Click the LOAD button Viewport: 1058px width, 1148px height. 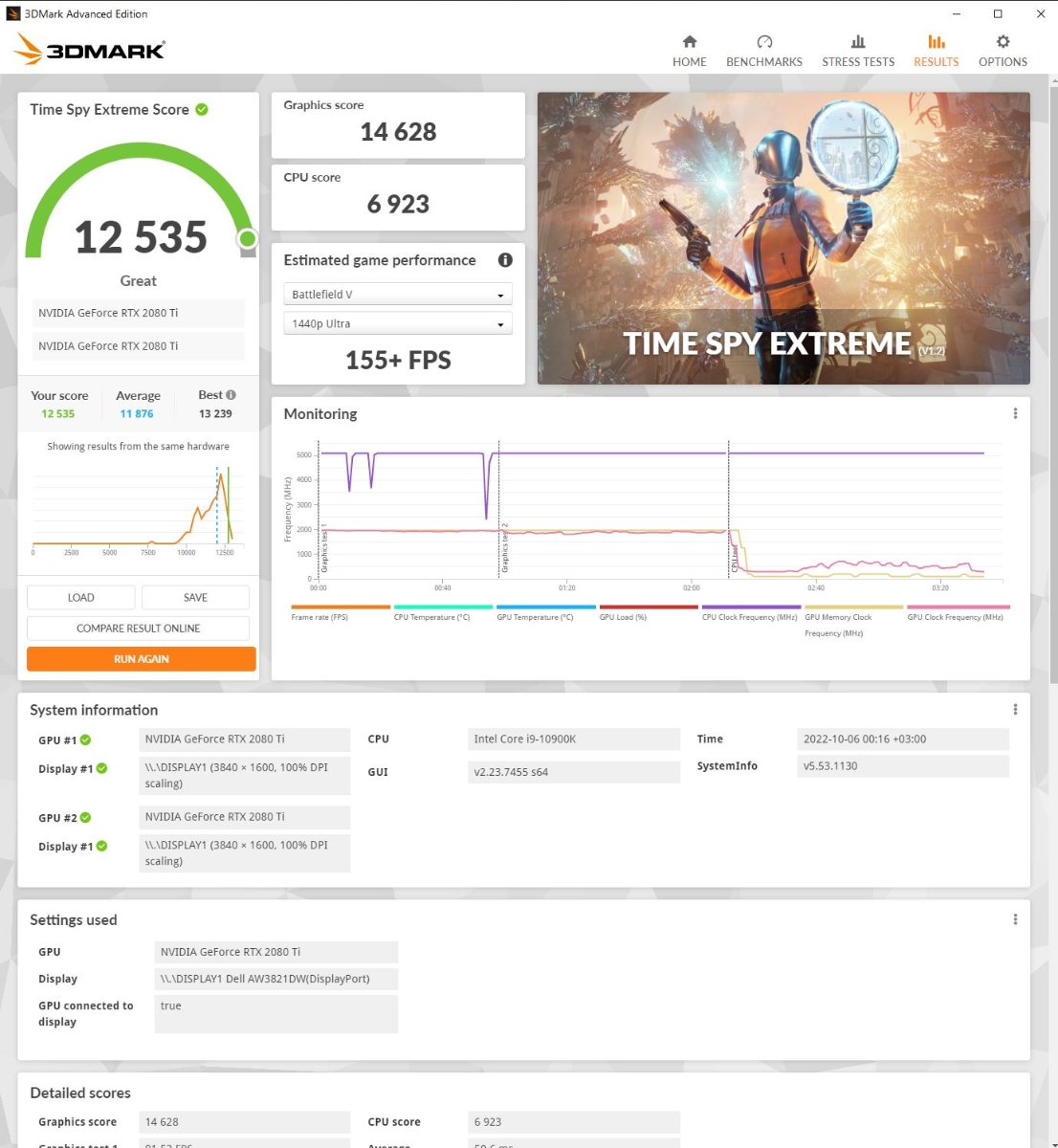pyautogui.click(x=81, y=597)
